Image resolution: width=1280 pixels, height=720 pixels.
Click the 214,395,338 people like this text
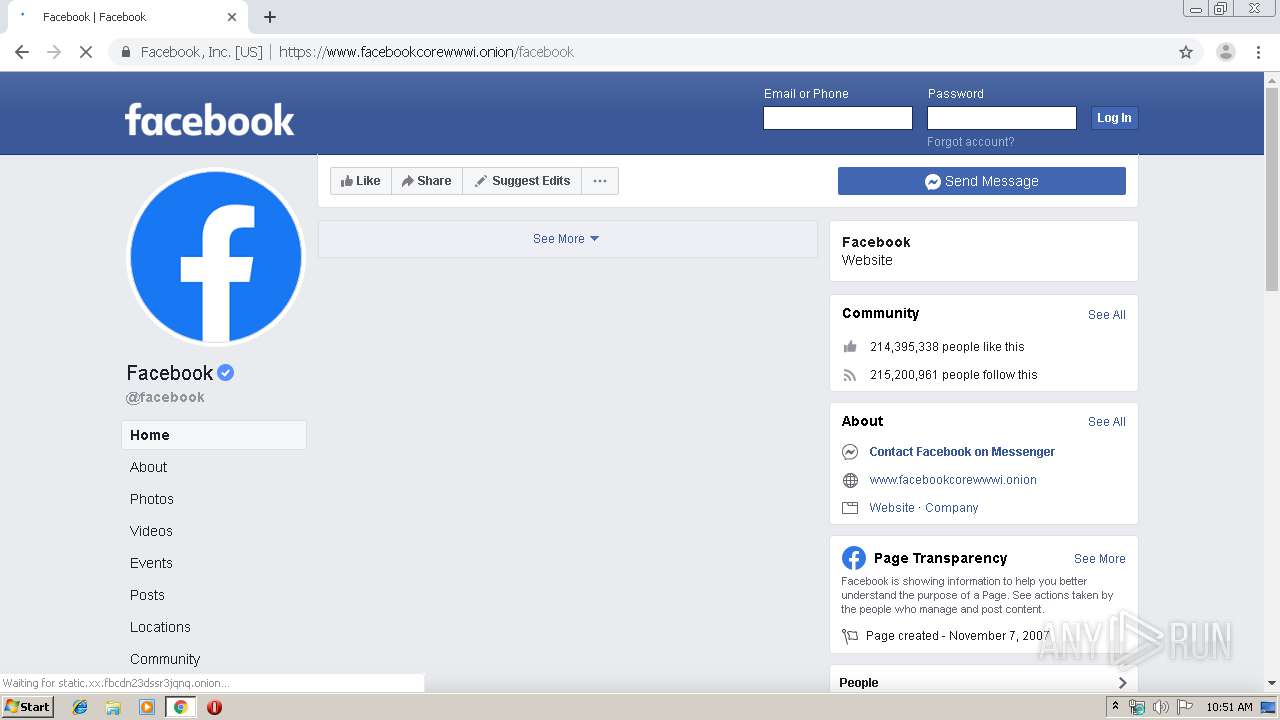947,347
